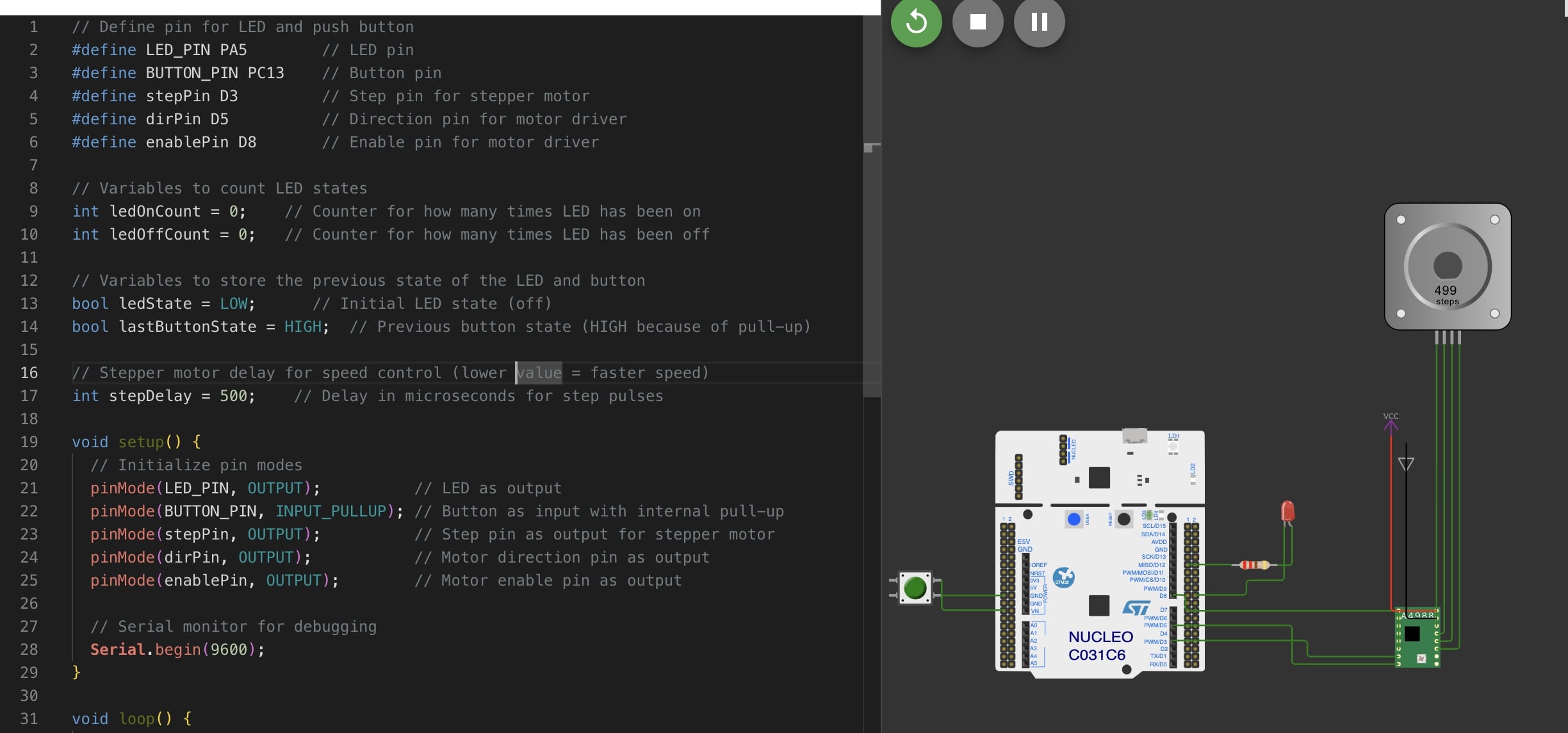Click pinMode(enablePin, OUTPUT) statement
This screenshot has height=733, width=1568.
point(215,581)
